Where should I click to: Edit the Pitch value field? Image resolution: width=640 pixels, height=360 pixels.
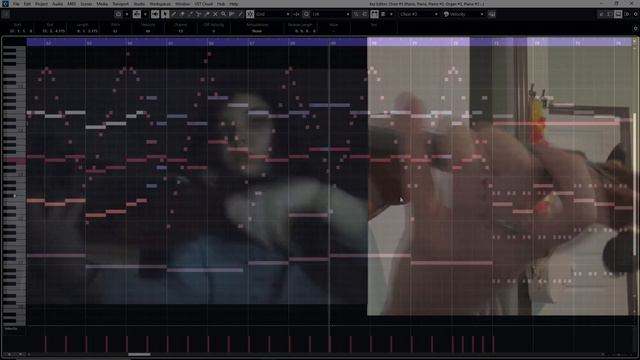[115, 31]
